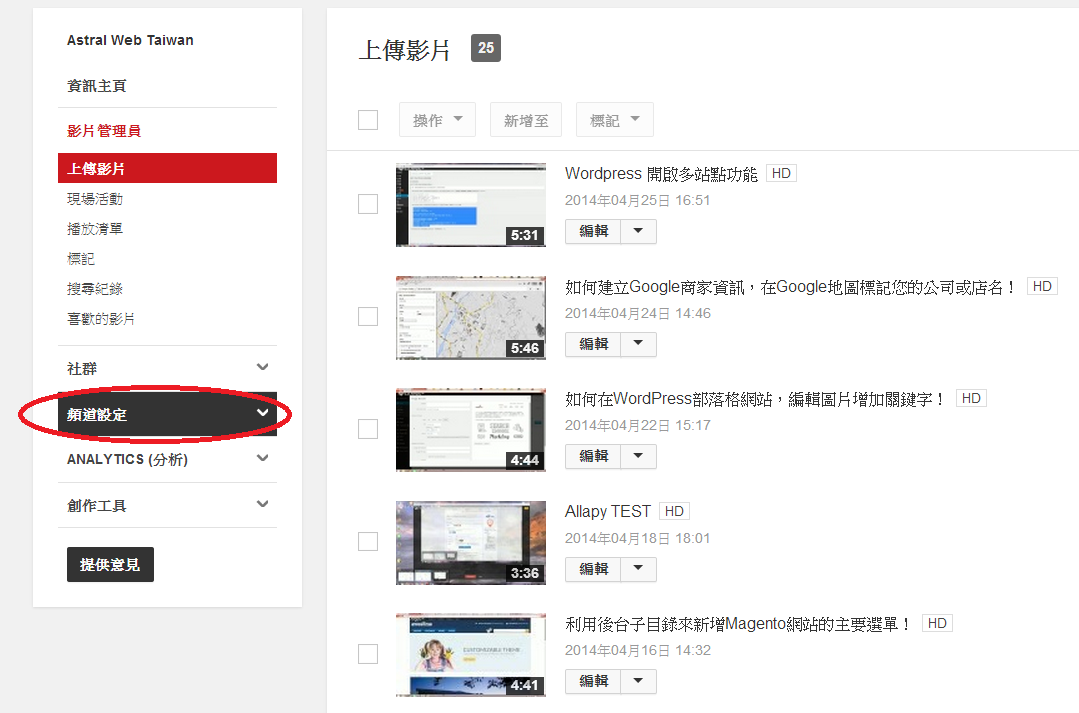This screenshot has height=713, width=1079.
Task: Click HD badge next to Wordpress 開啟多站點功能
Action: pyautogui.click(x=781, y=173)
